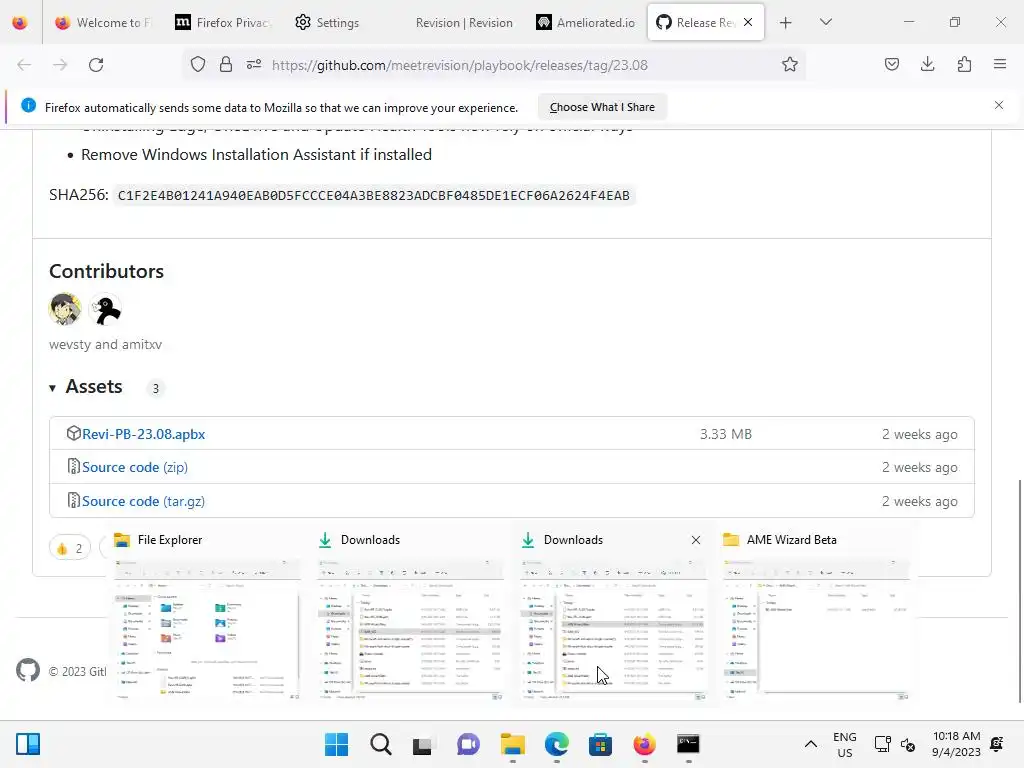Switch to Firefox Privacy Notice tab

point(224,23)
